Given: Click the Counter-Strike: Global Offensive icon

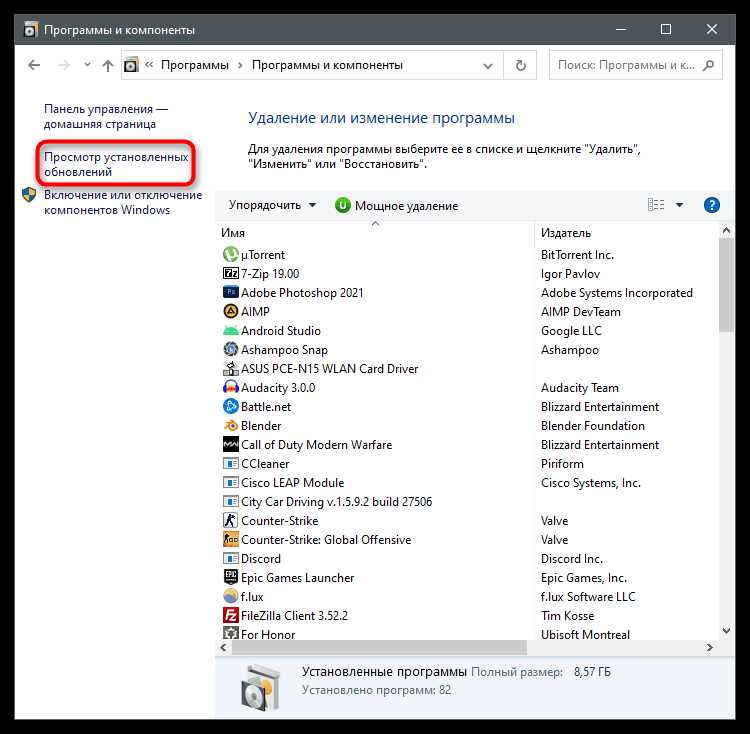Looking at the screenshot, I should [231, 539].
